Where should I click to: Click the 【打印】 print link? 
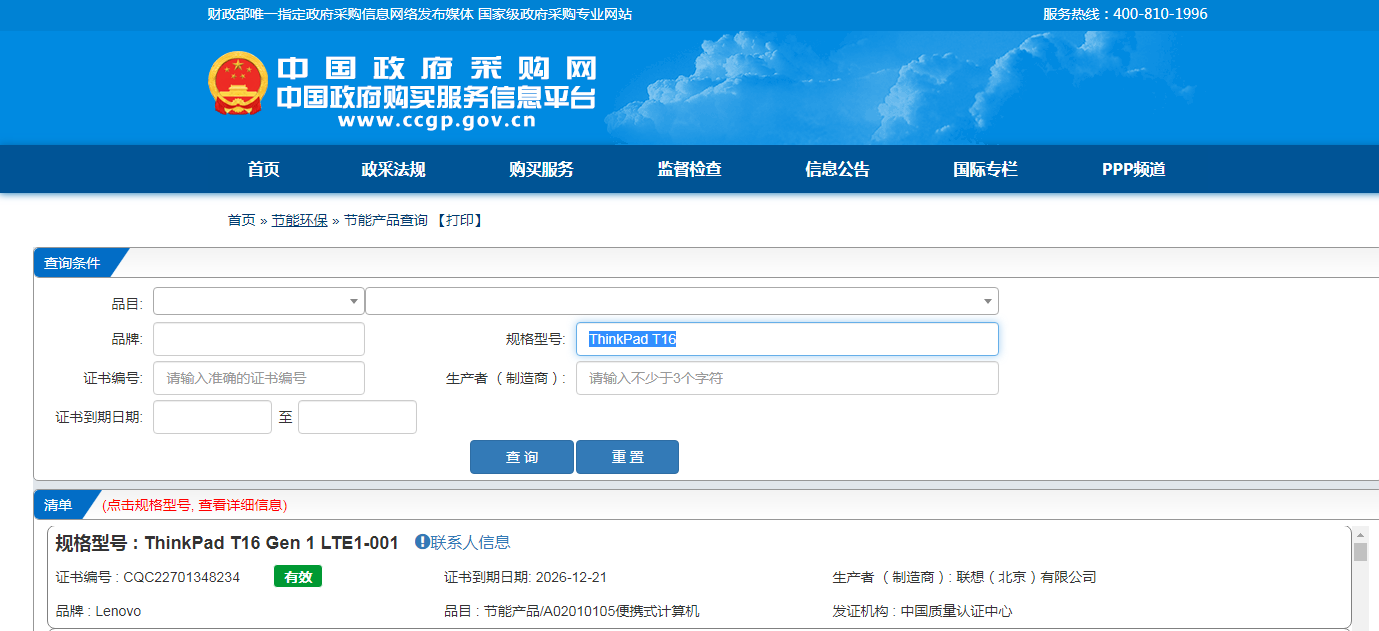click(461, 220)
